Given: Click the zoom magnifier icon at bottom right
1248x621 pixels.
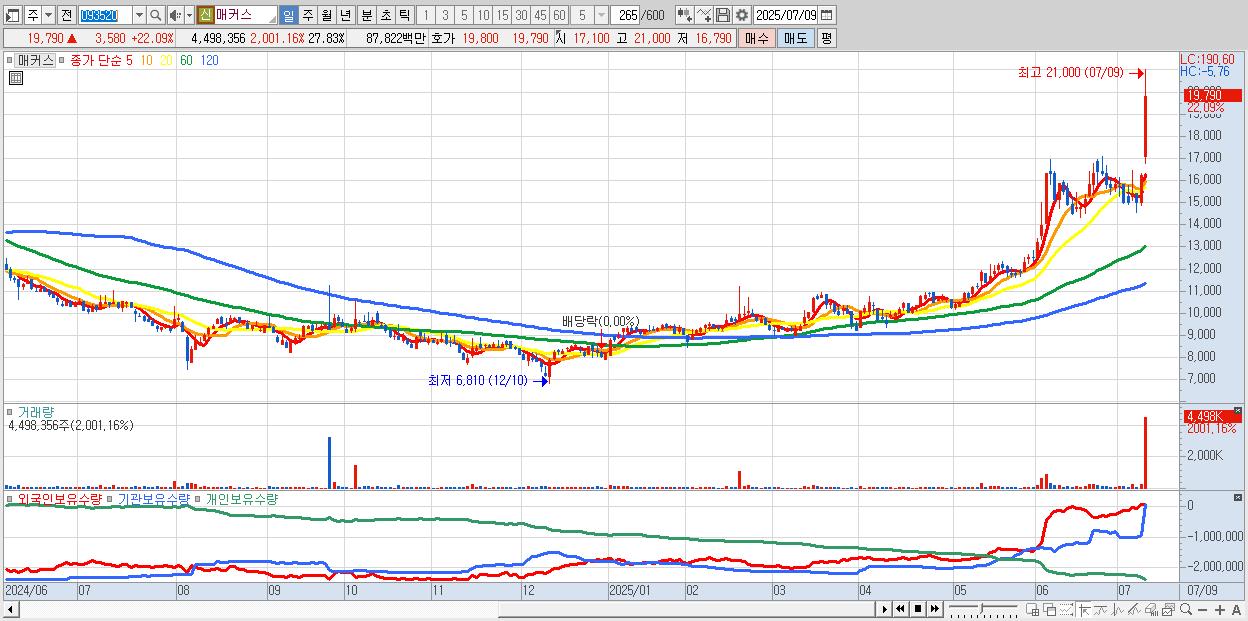Looking at the screenshot, I should (x=1186, y=609).
